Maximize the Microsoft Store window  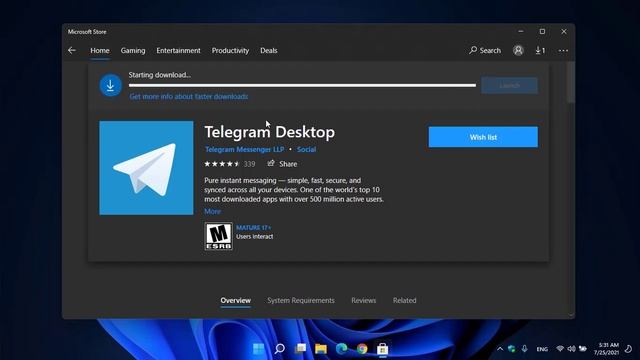coord(542,31)
